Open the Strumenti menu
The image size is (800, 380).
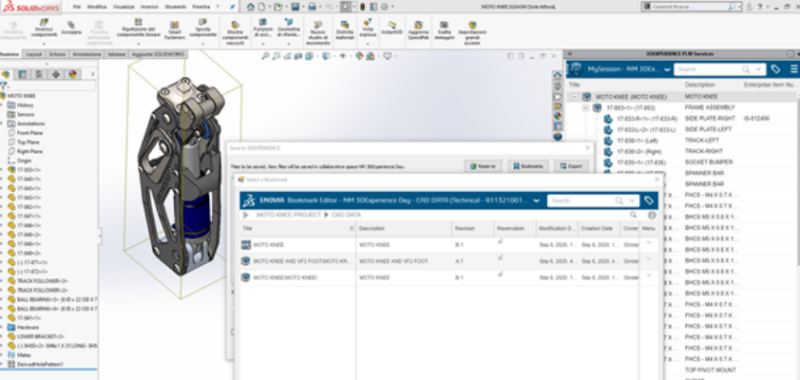(175, 7)
